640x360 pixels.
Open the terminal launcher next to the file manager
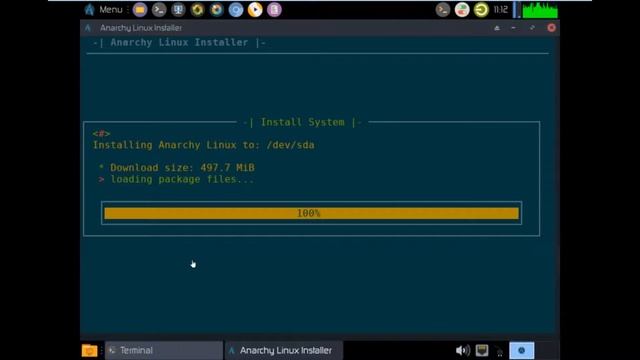point(159,10)
